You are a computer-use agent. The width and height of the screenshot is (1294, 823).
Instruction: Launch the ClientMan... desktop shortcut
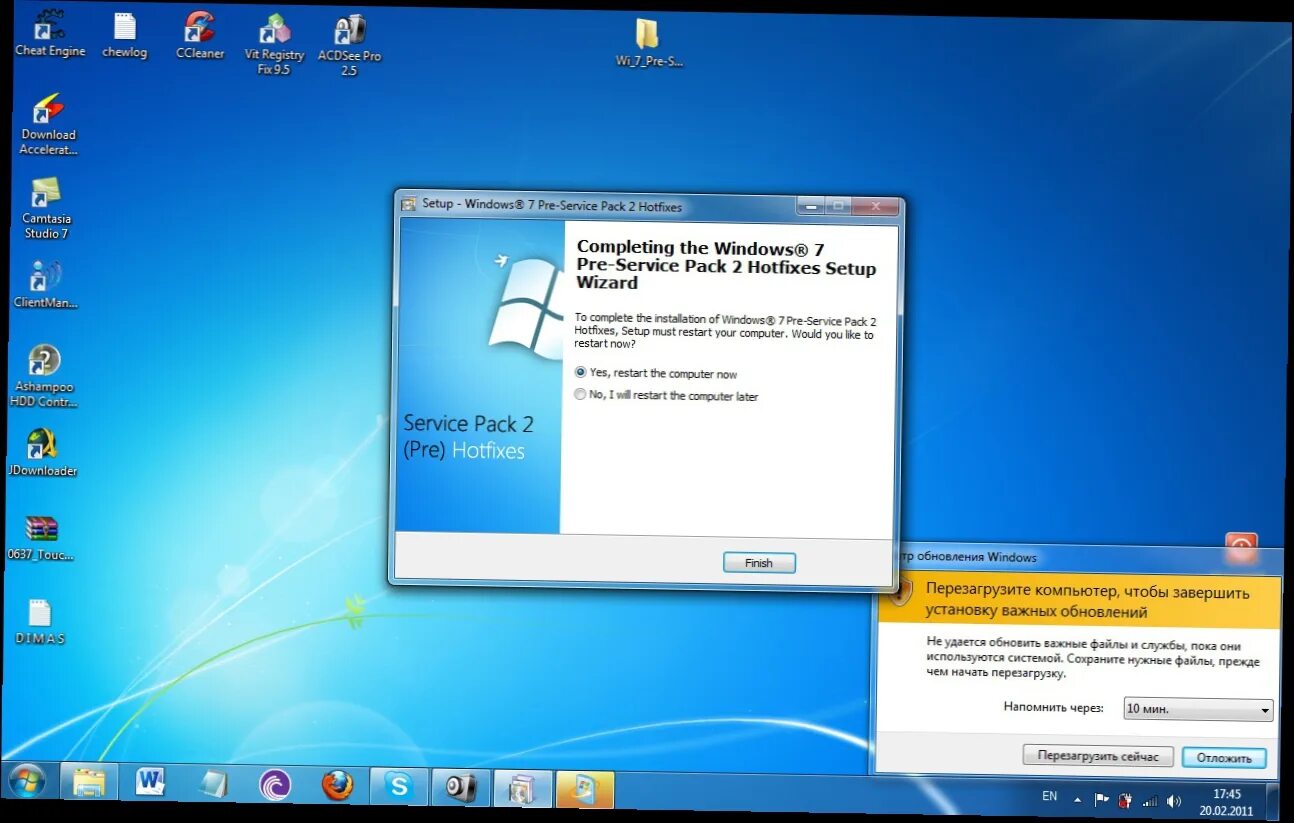coord(45,285)
